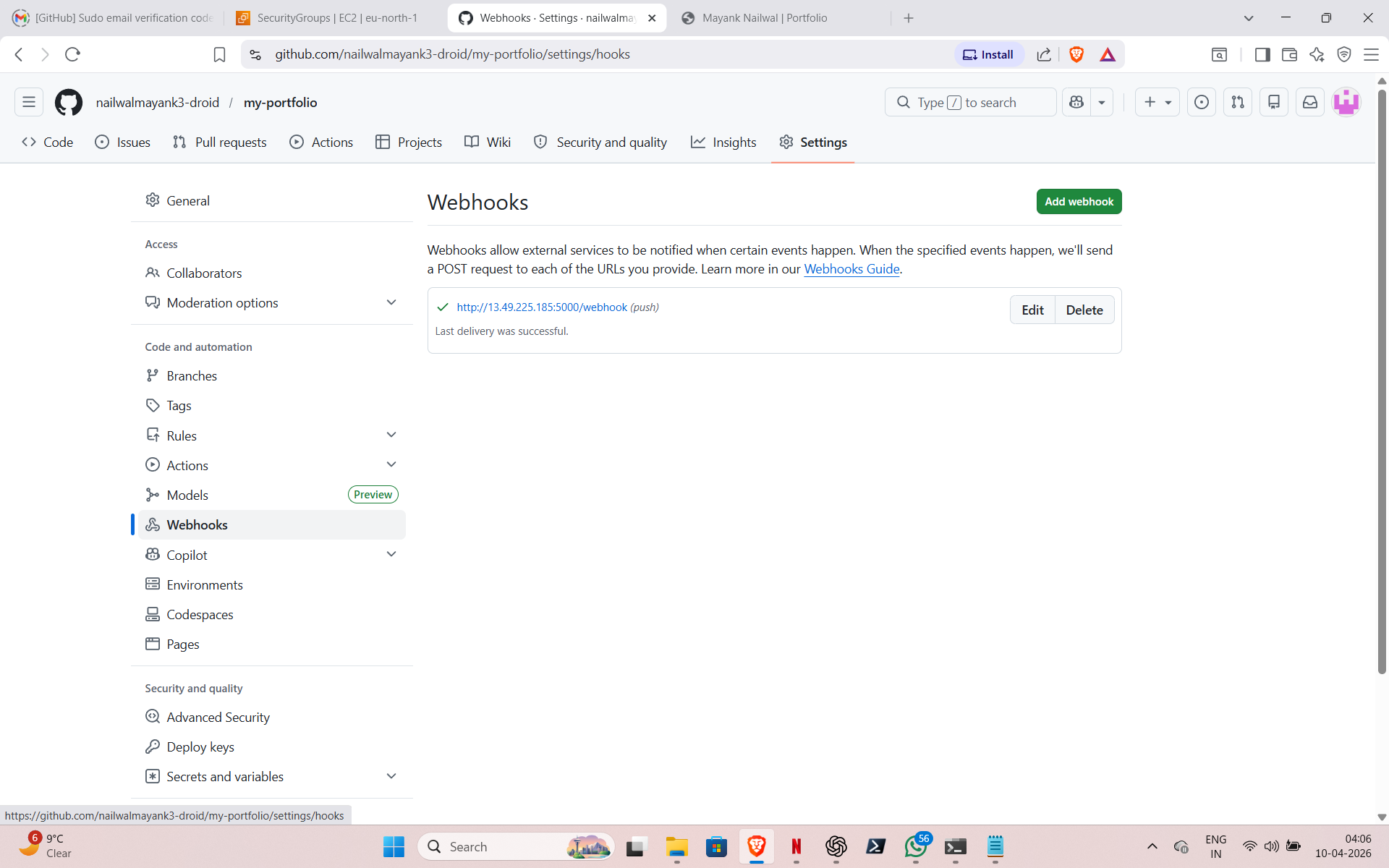Open pull requests icon in header
1389x868 pixels.
pyautogui.click(x=1237, y=102)
